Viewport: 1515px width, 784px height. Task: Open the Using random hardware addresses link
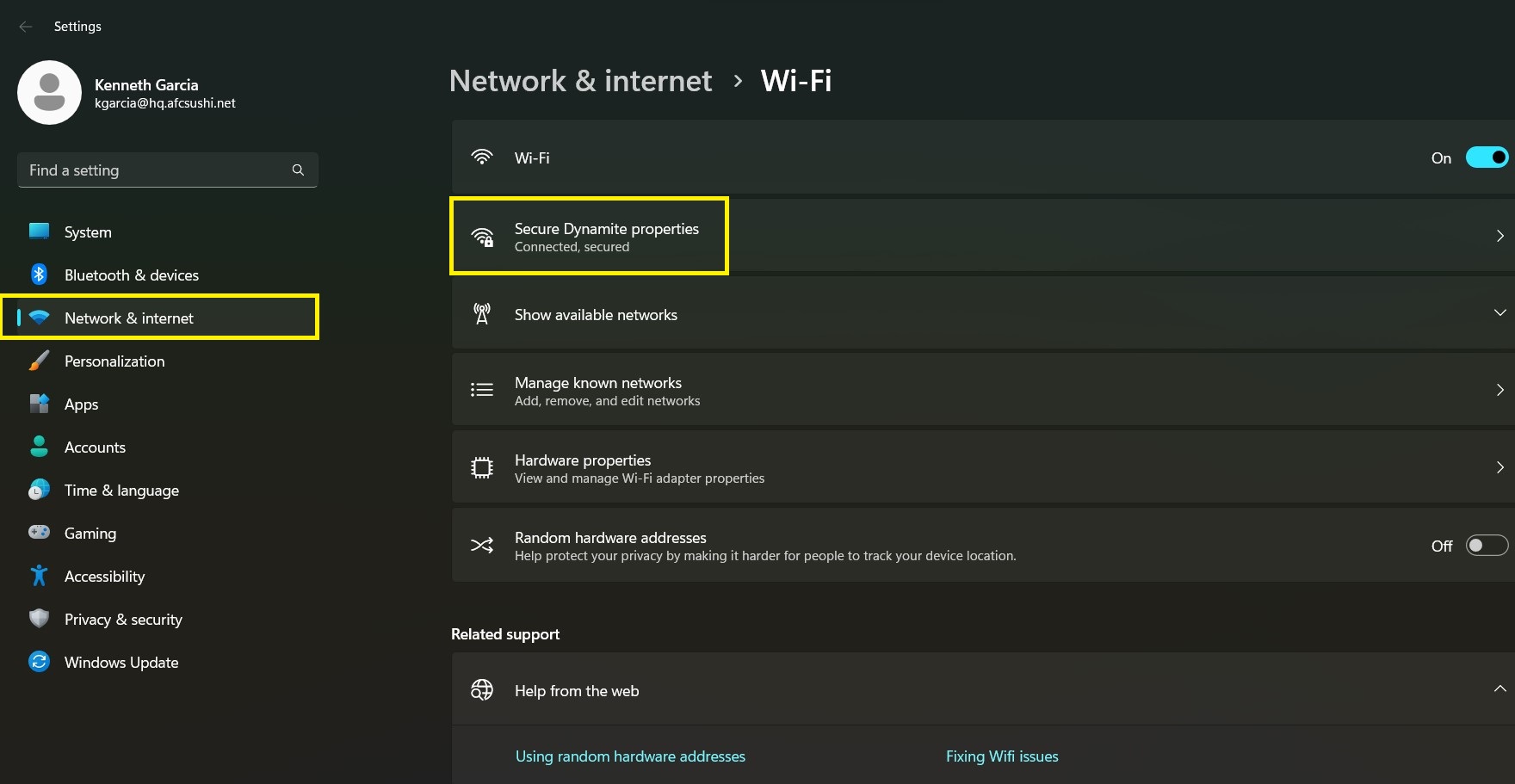(630, 756)
